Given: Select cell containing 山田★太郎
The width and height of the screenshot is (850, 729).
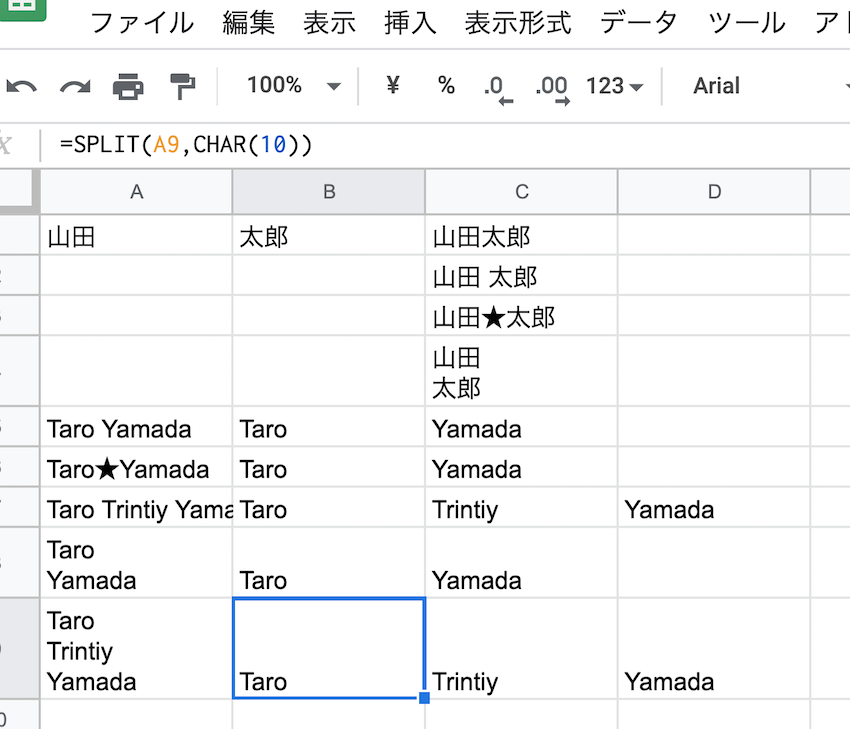Looking at the screenshot, I should pos(520,317).
